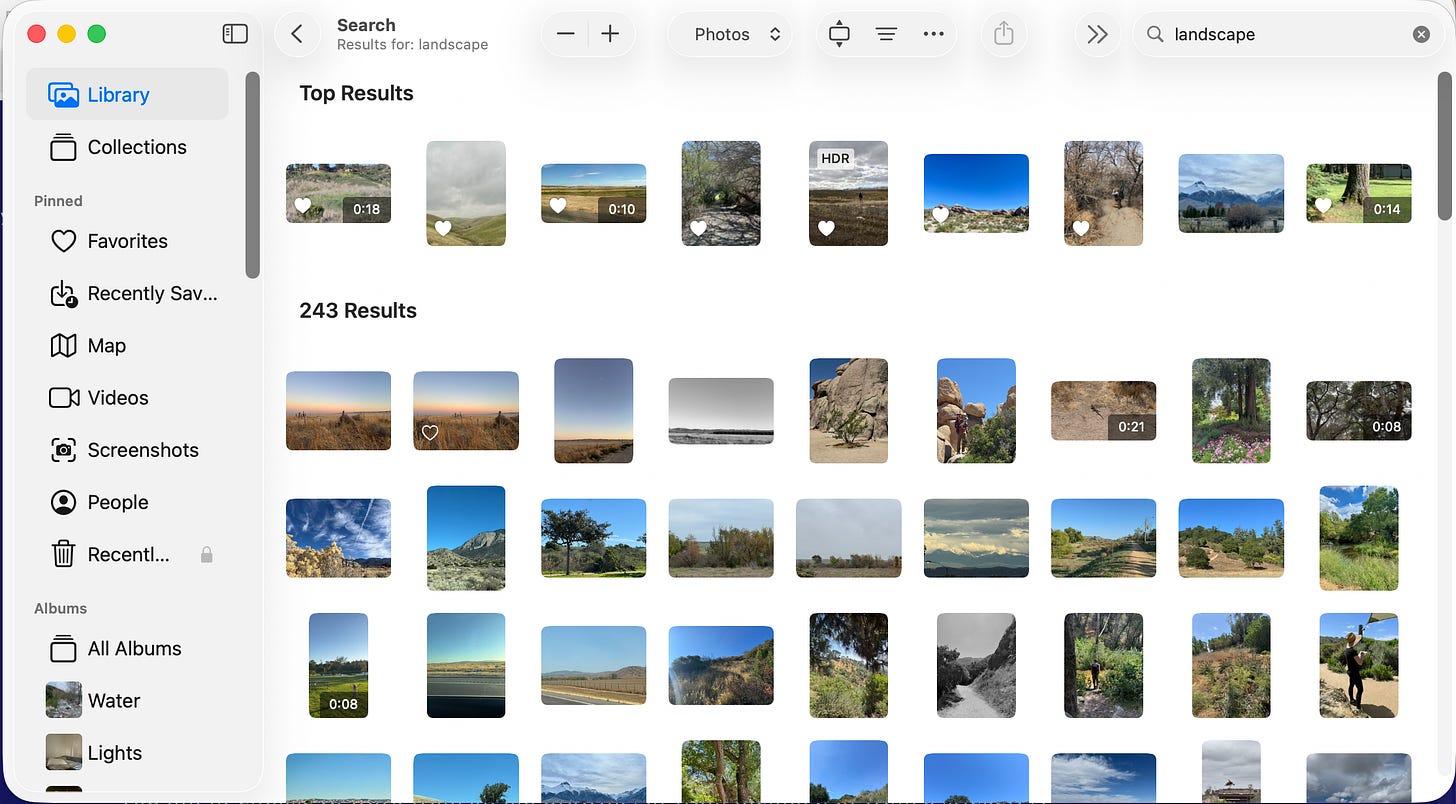Open the filter options menu
1456x804 pixels.
point(886,34)
